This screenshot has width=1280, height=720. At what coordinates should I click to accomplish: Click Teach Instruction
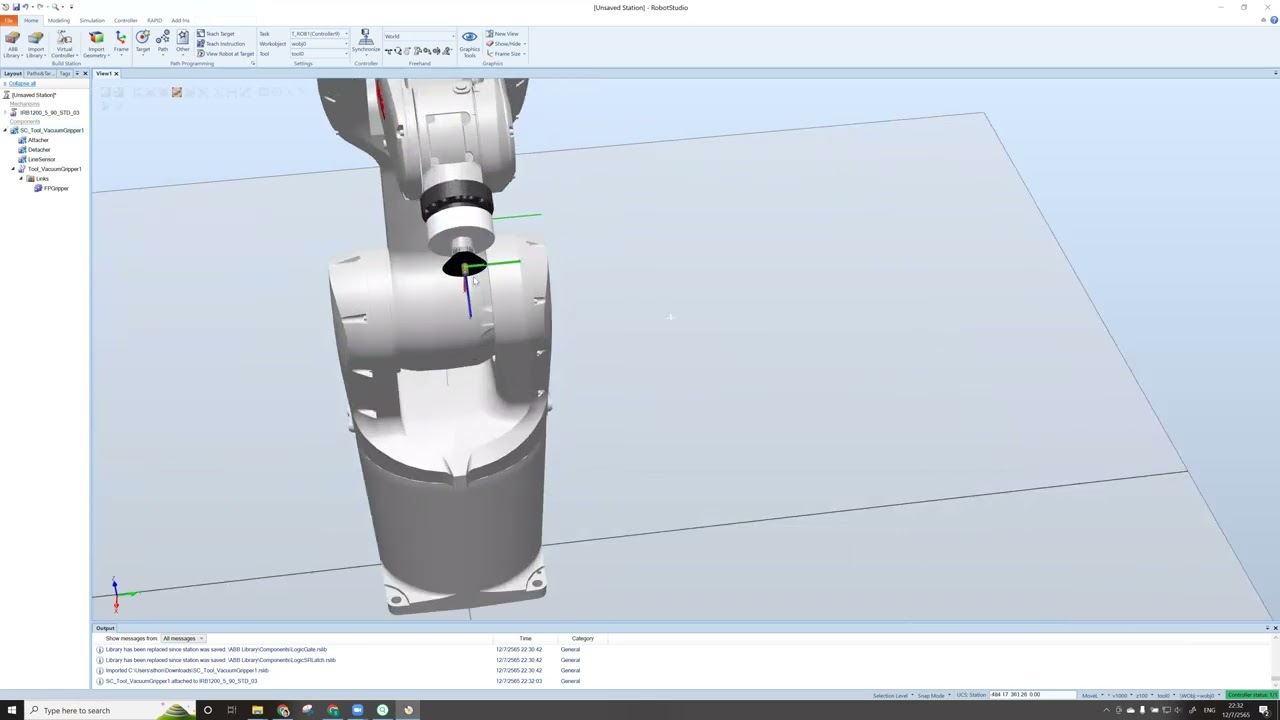[221, 44]
